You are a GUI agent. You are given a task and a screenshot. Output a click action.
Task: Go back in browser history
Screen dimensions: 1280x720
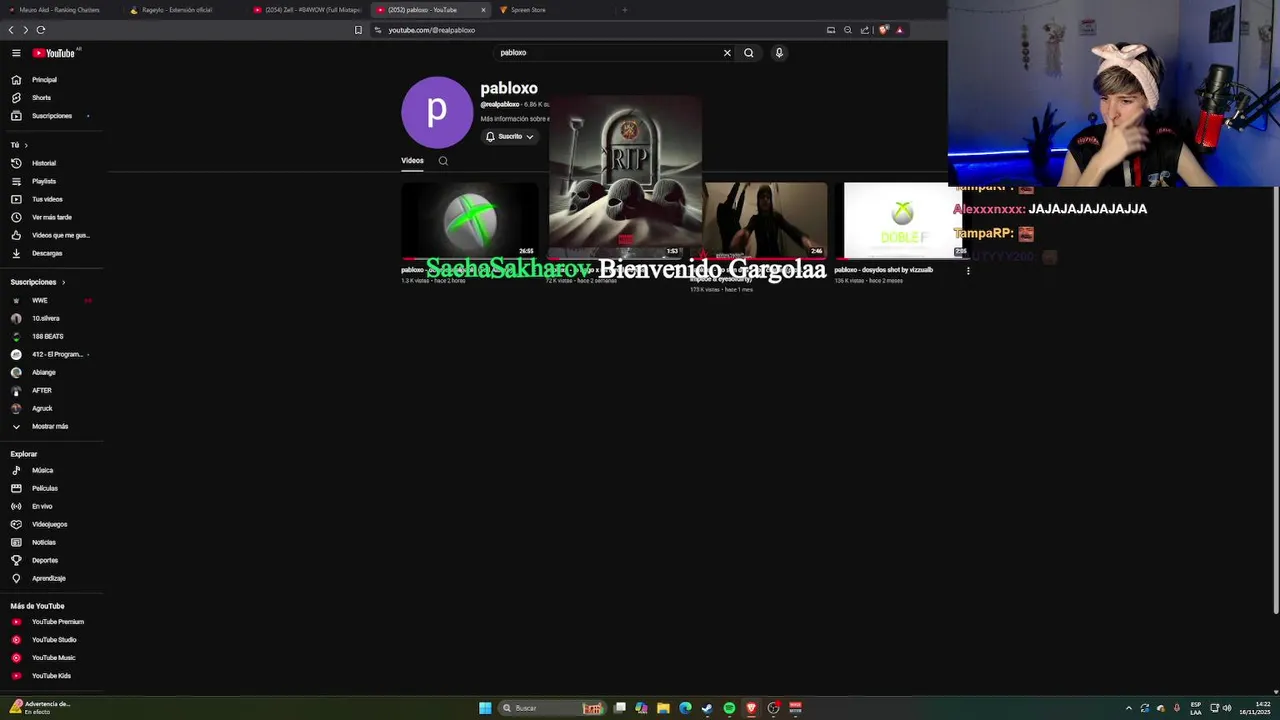pyautogui.click(x=11, y=30)
